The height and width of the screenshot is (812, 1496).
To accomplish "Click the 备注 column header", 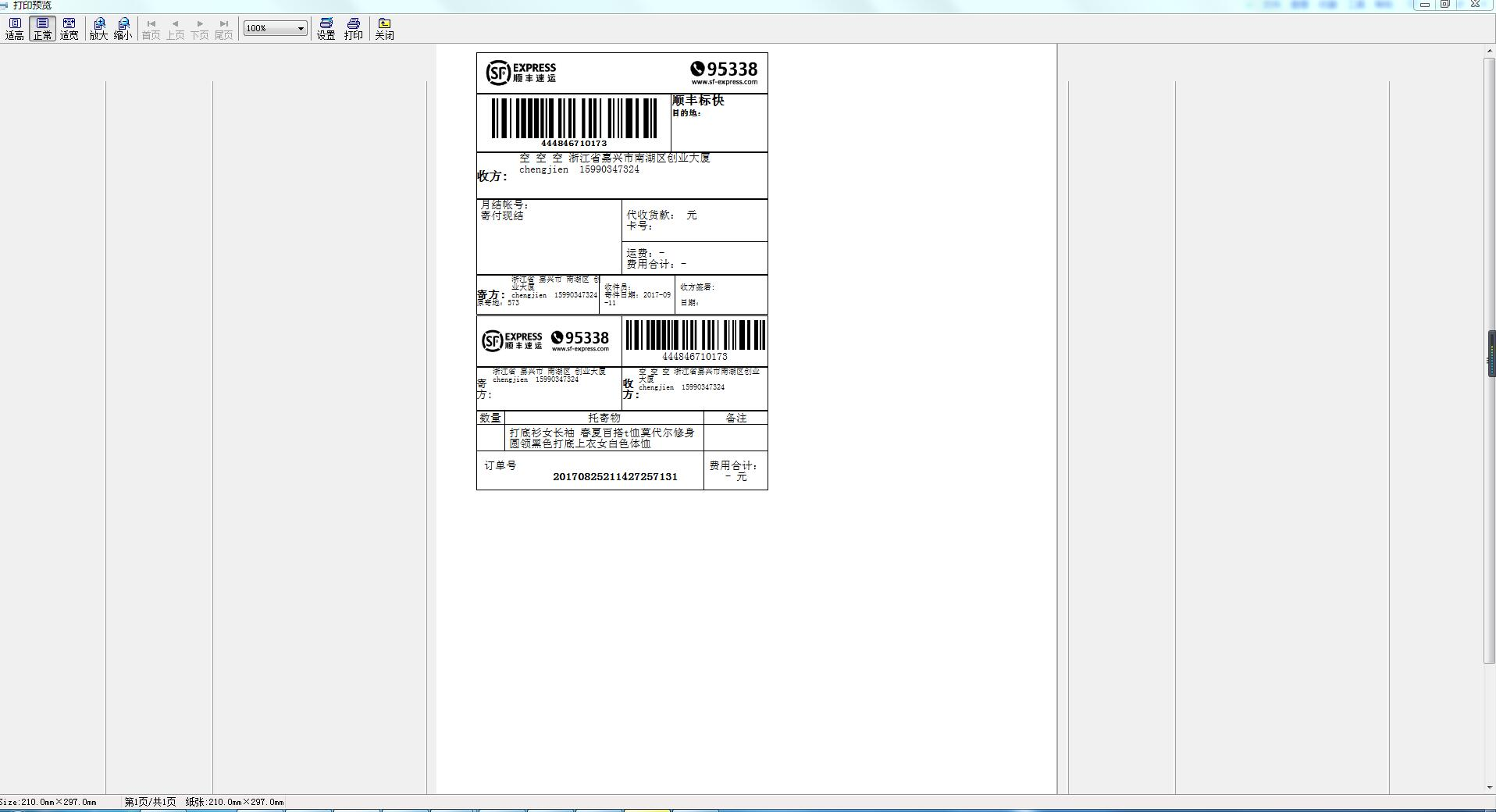I will (x=736, y=418).
